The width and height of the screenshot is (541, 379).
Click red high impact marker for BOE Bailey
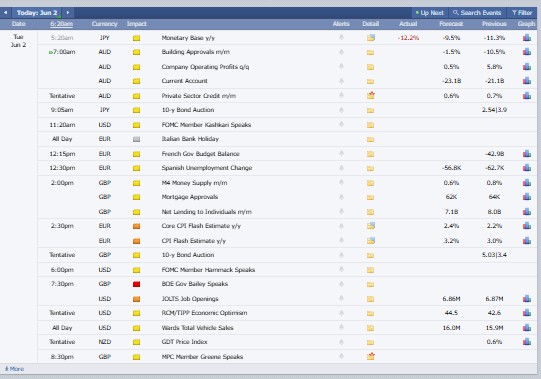pos(137,284)
